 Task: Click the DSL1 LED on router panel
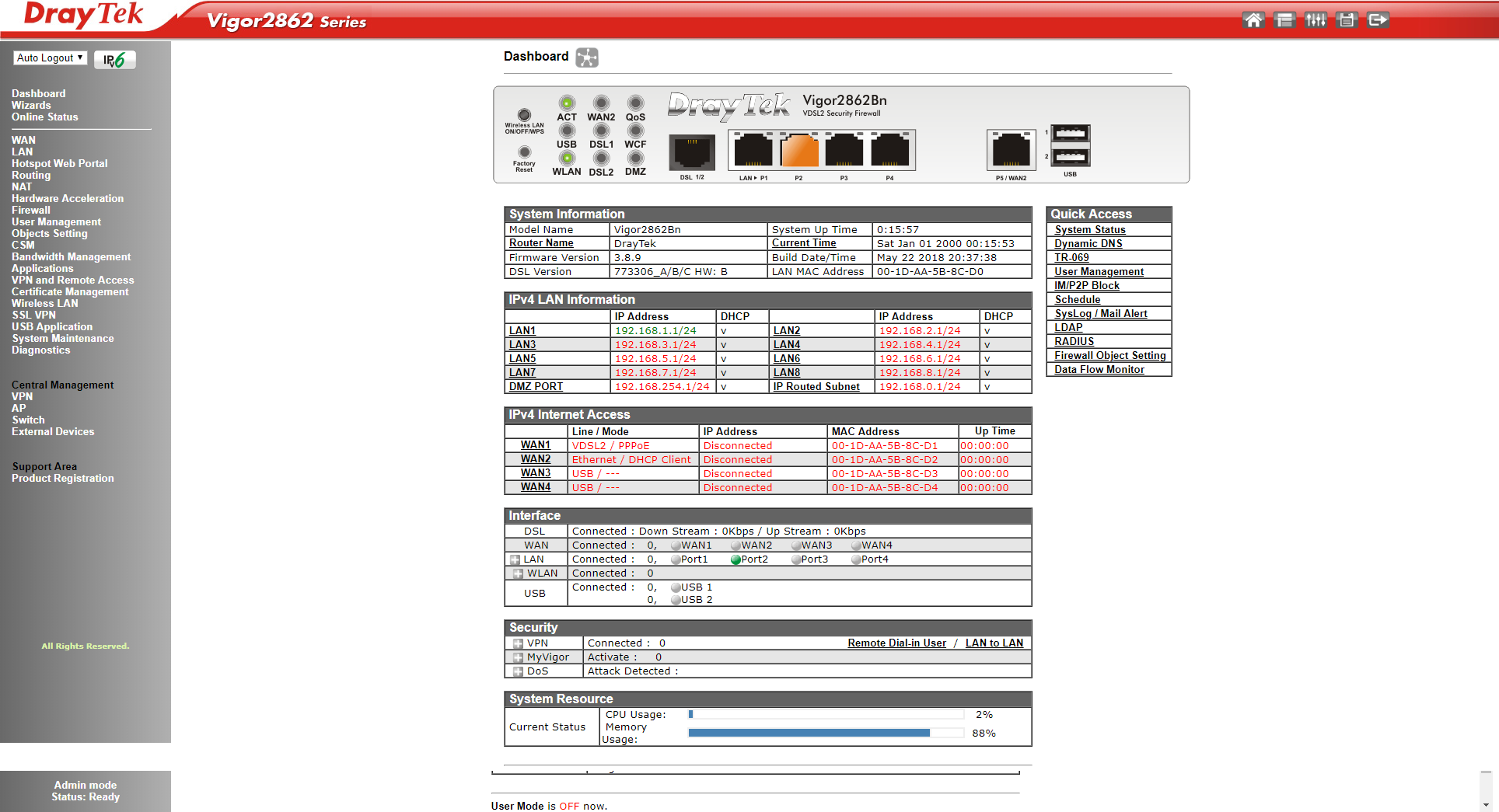pos(601,131)
